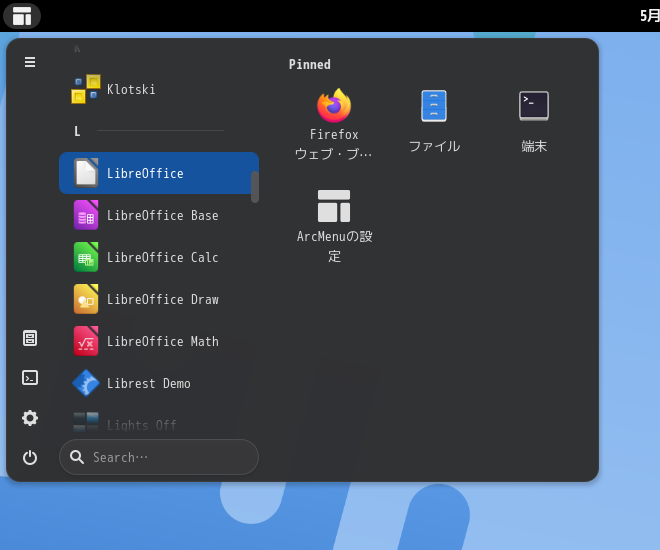Launch LibreOffice Base
Viewport: 660px width, 550px height.
(x=159, y=215)
